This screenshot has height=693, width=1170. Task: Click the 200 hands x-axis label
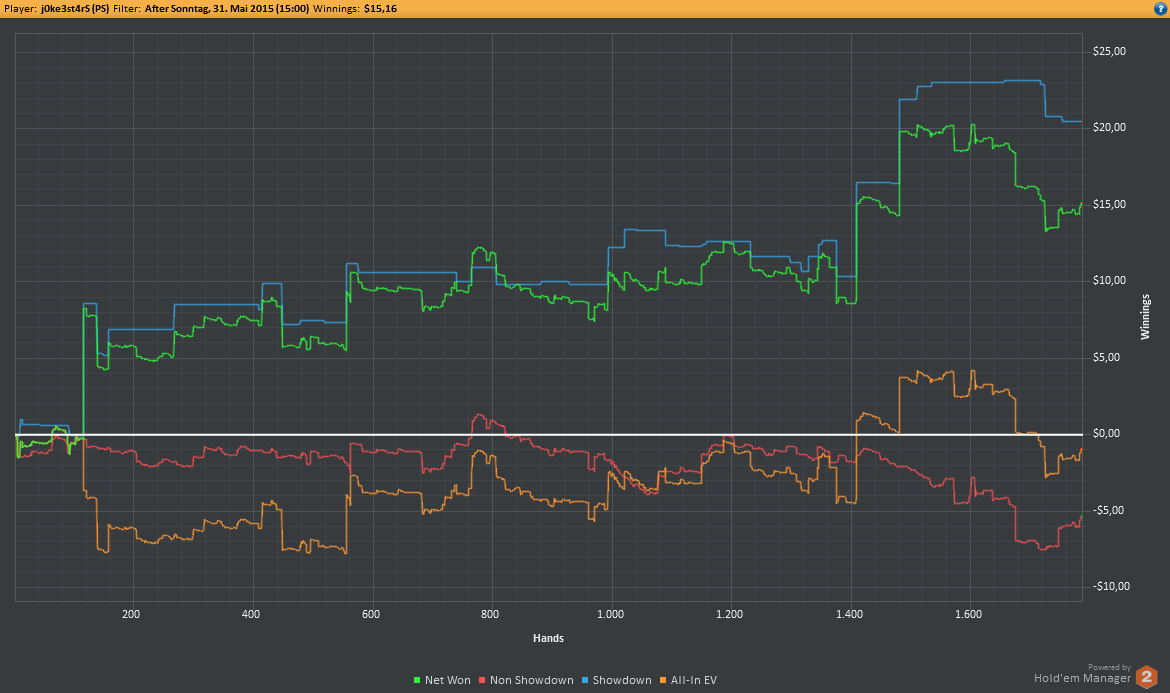131,615
